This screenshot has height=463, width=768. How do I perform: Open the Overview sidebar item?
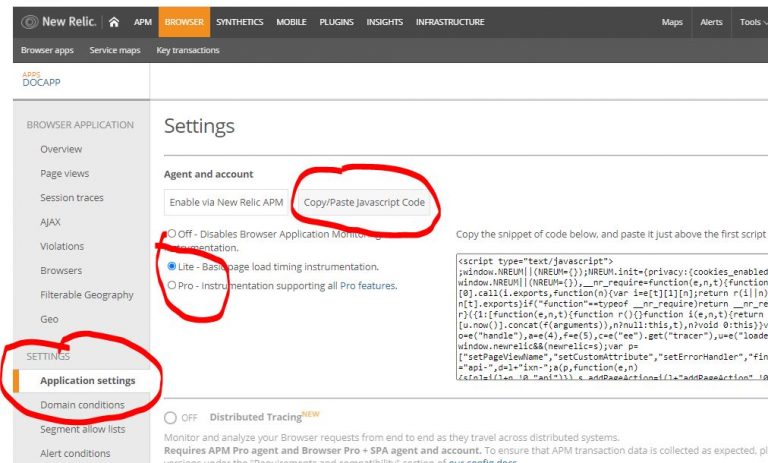61,149
